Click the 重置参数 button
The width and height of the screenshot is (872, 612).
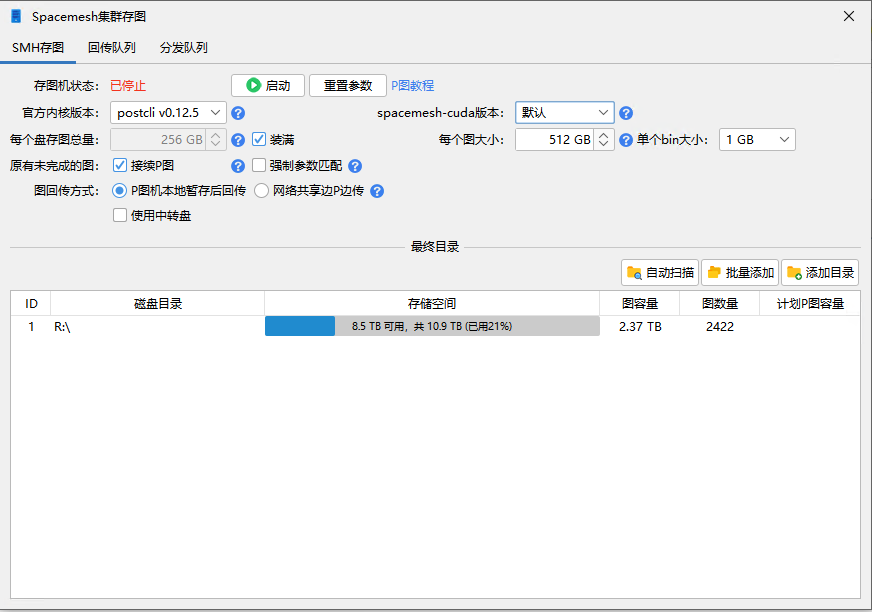tap(347, 86)
